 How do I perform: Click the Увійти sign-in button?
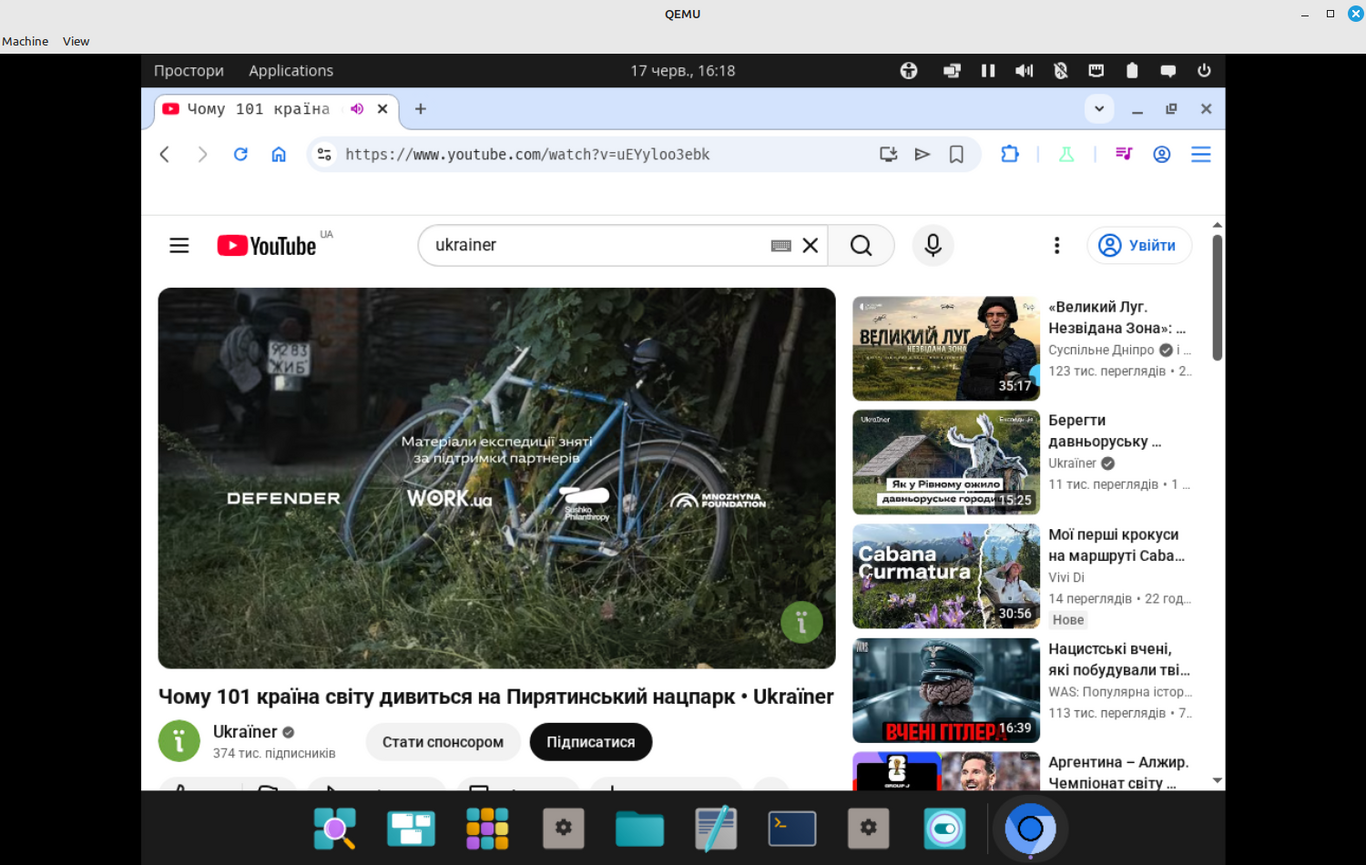click(1139, 245)
